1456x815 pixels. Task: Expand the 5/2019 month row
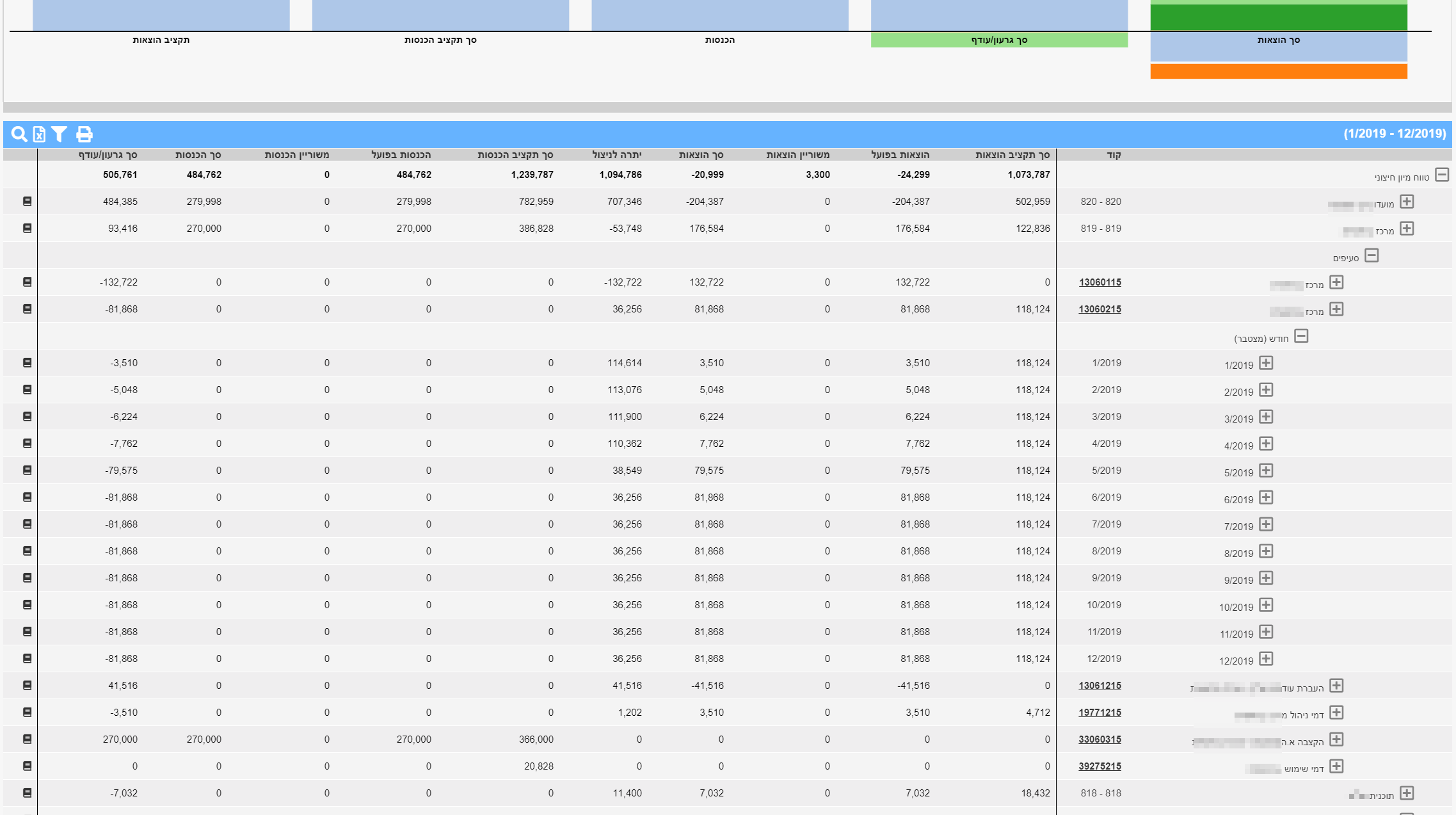pyautogui.click(x=1265, y=471)
